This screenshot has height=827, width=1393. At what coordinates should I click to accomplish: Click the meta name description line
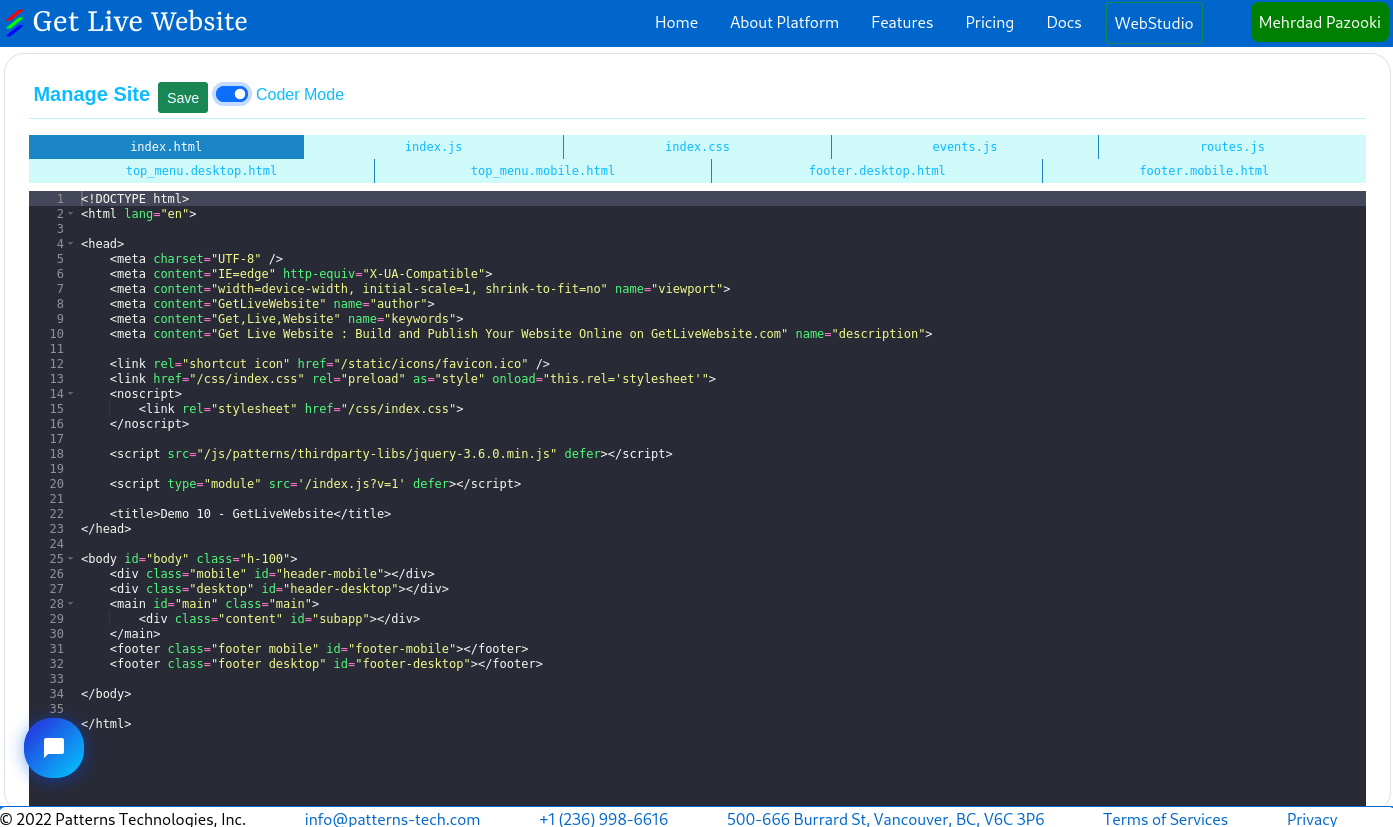521,334
